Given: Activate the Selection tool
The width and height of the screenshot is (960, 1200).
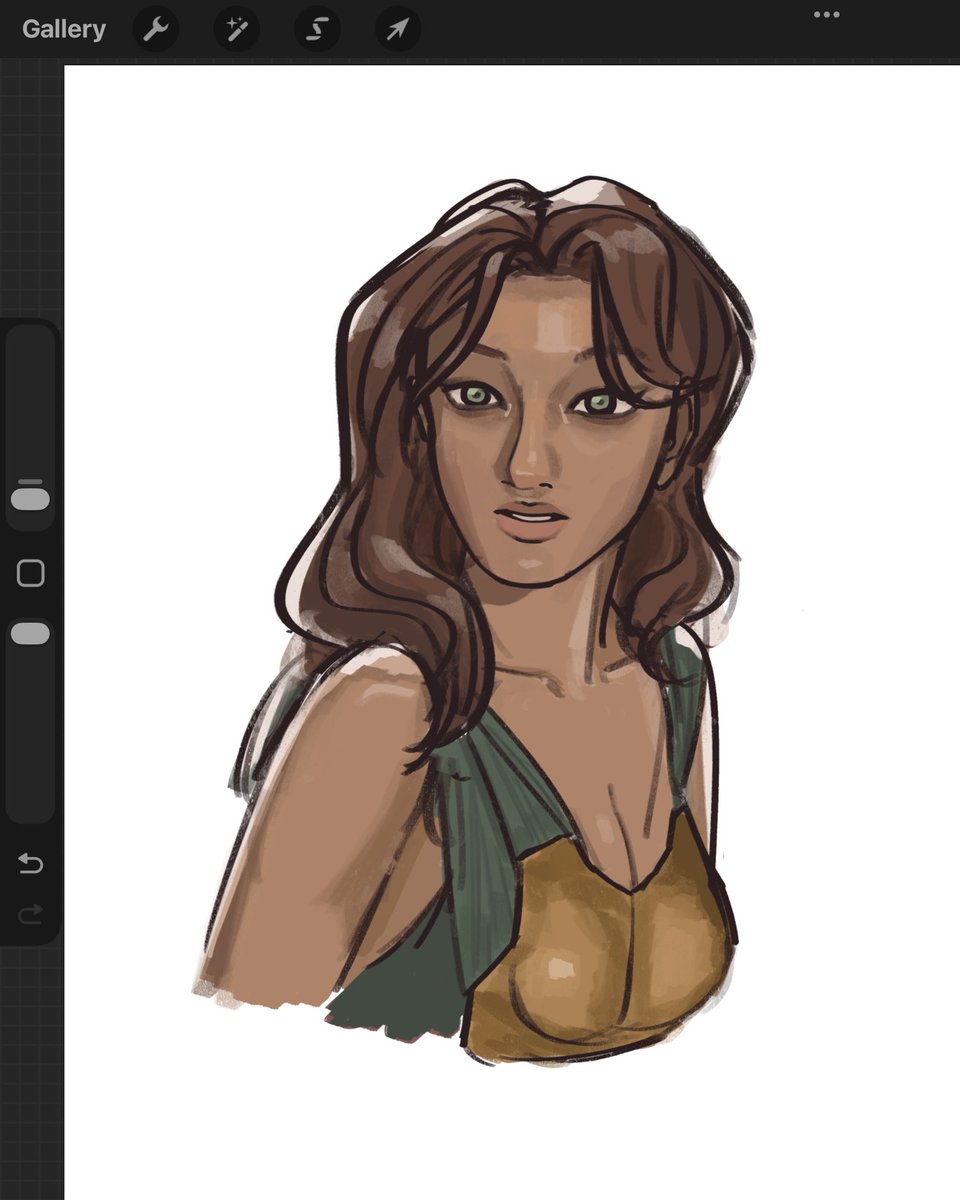Looking at the screenshot, I should tap(316, 29).
